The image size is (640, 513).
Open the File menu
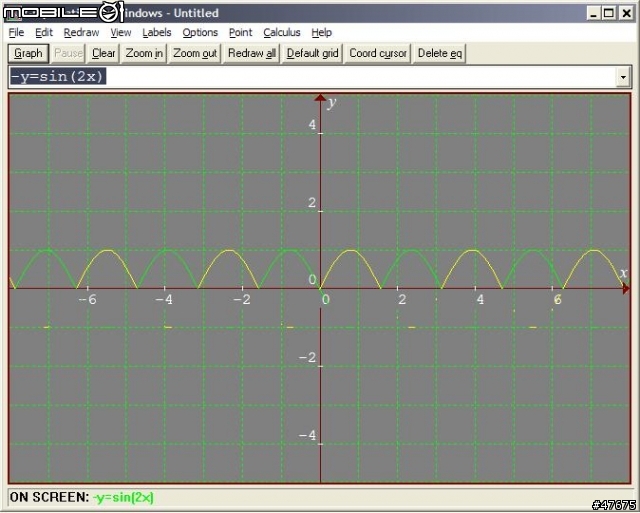pyautogui.click(x=16, y=32)
